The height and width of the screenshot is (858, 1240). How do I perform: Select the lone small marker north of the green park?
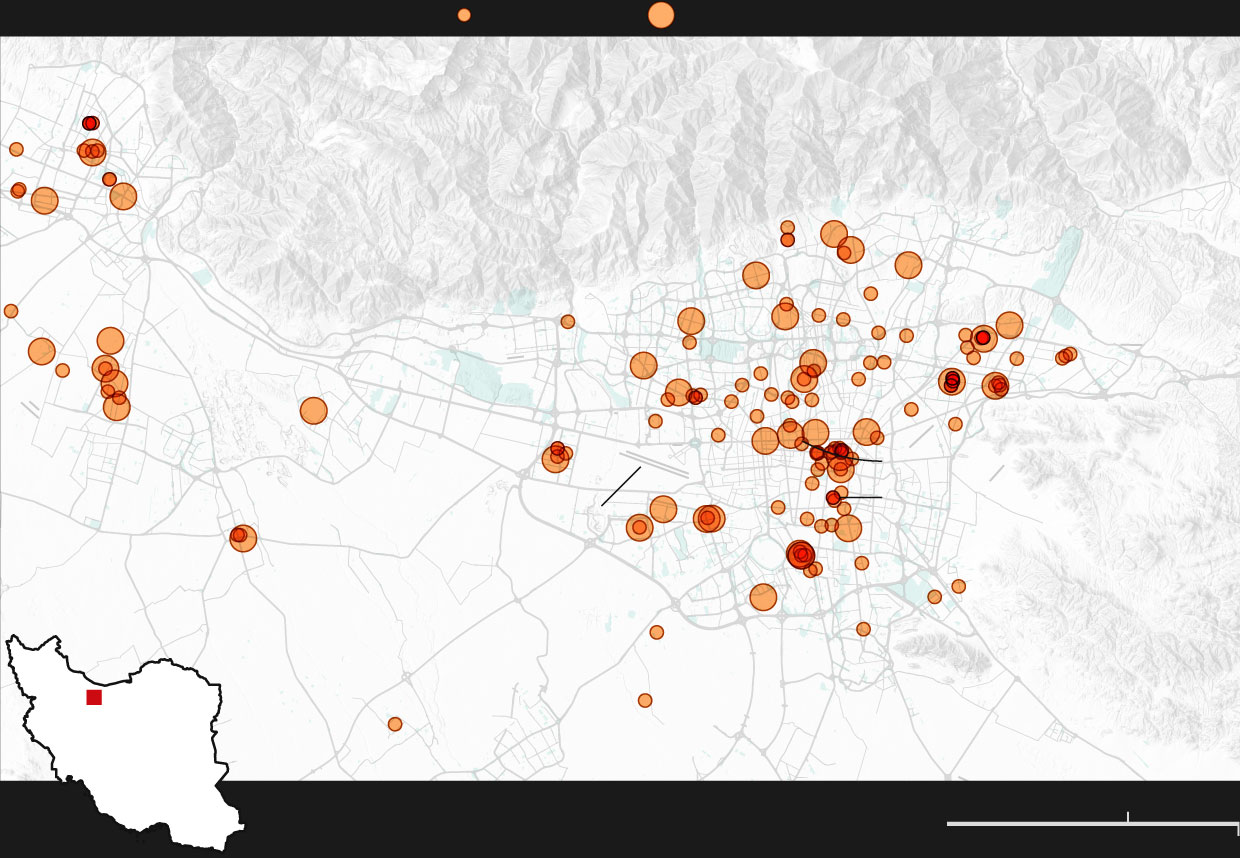[x=568, y=322]
